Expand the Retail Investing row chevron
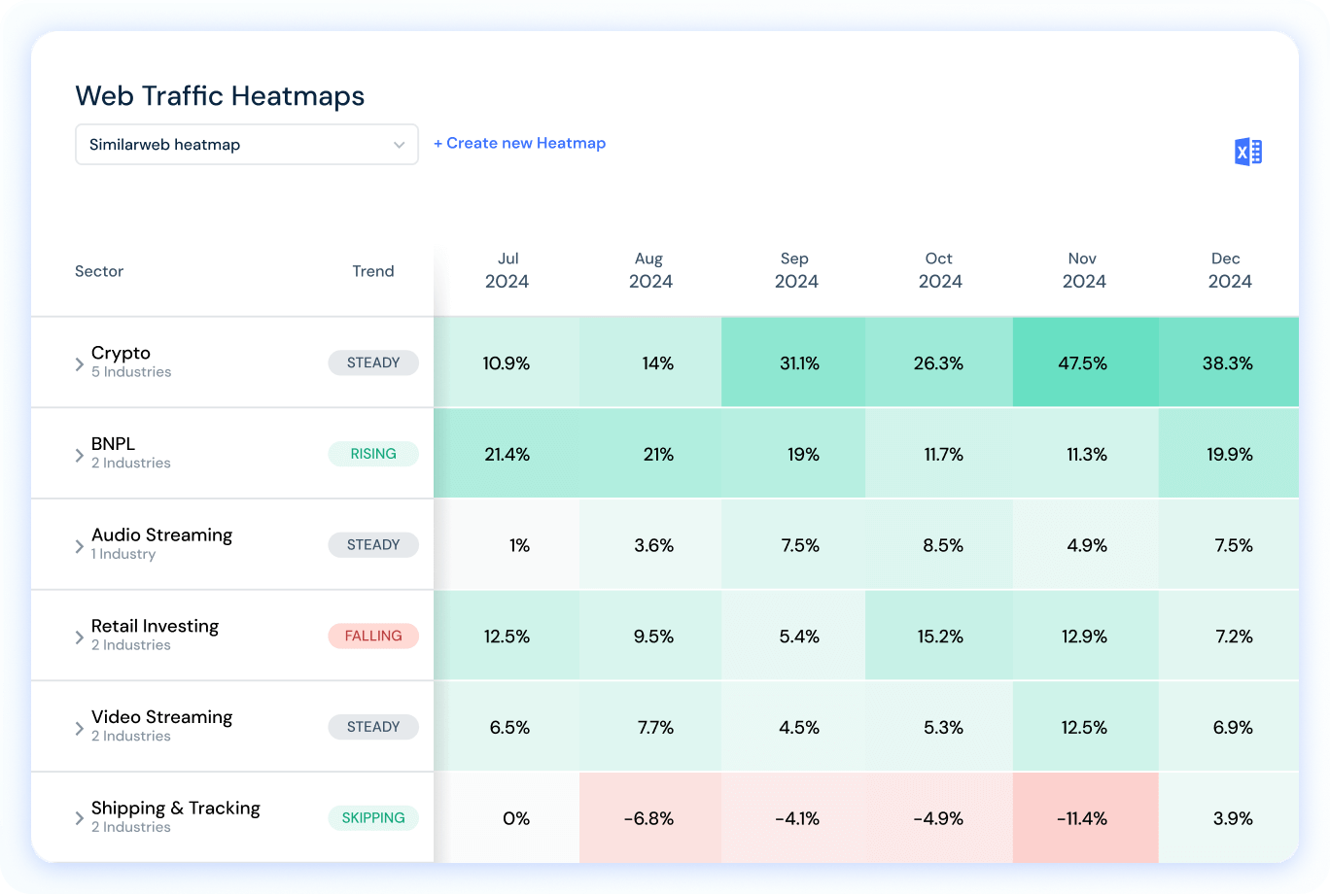The height and width of the screenshot is (896, 1330). [79, 636]
